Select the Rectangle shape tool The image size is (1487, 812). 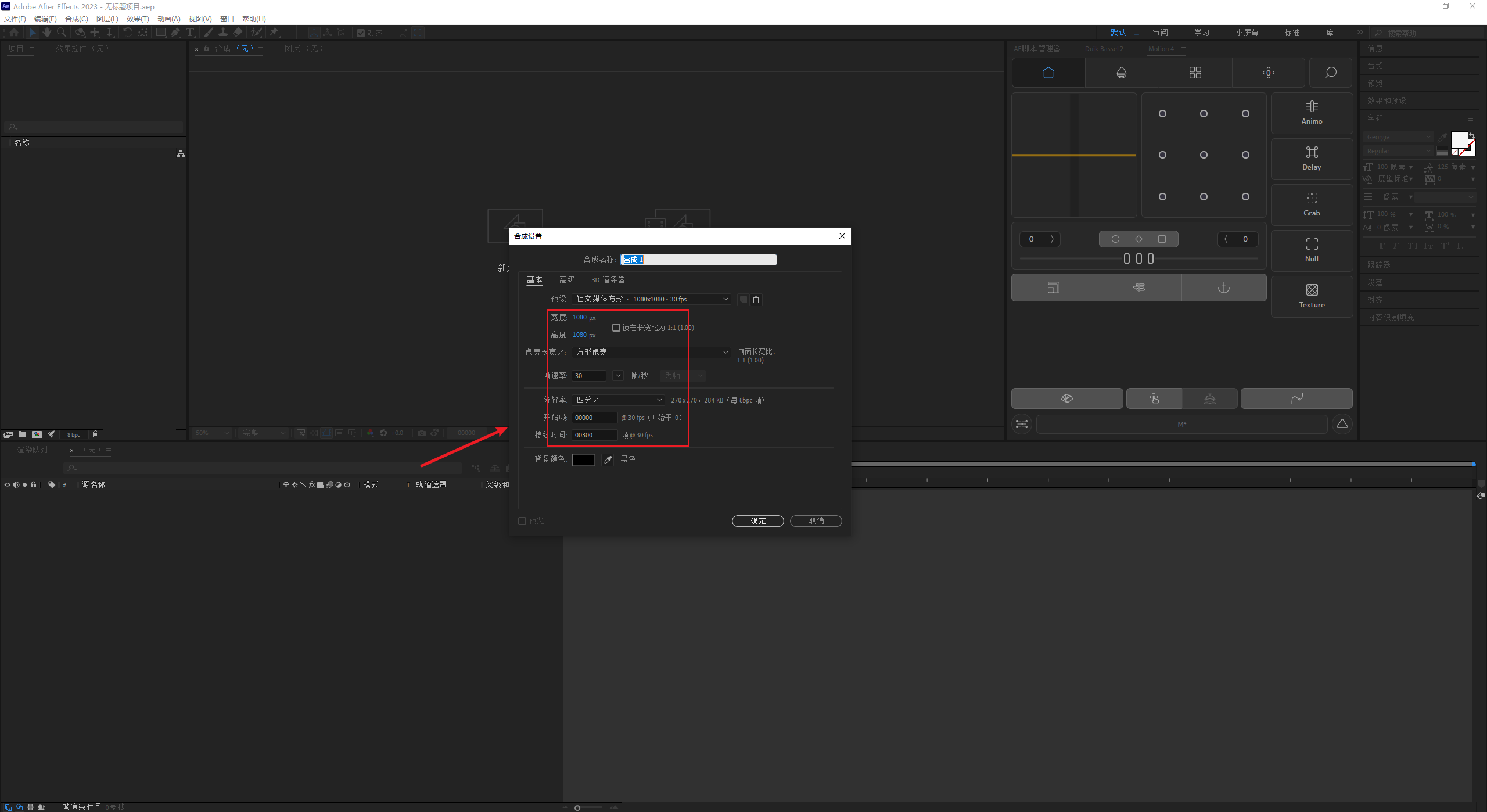tap(160, 33)
